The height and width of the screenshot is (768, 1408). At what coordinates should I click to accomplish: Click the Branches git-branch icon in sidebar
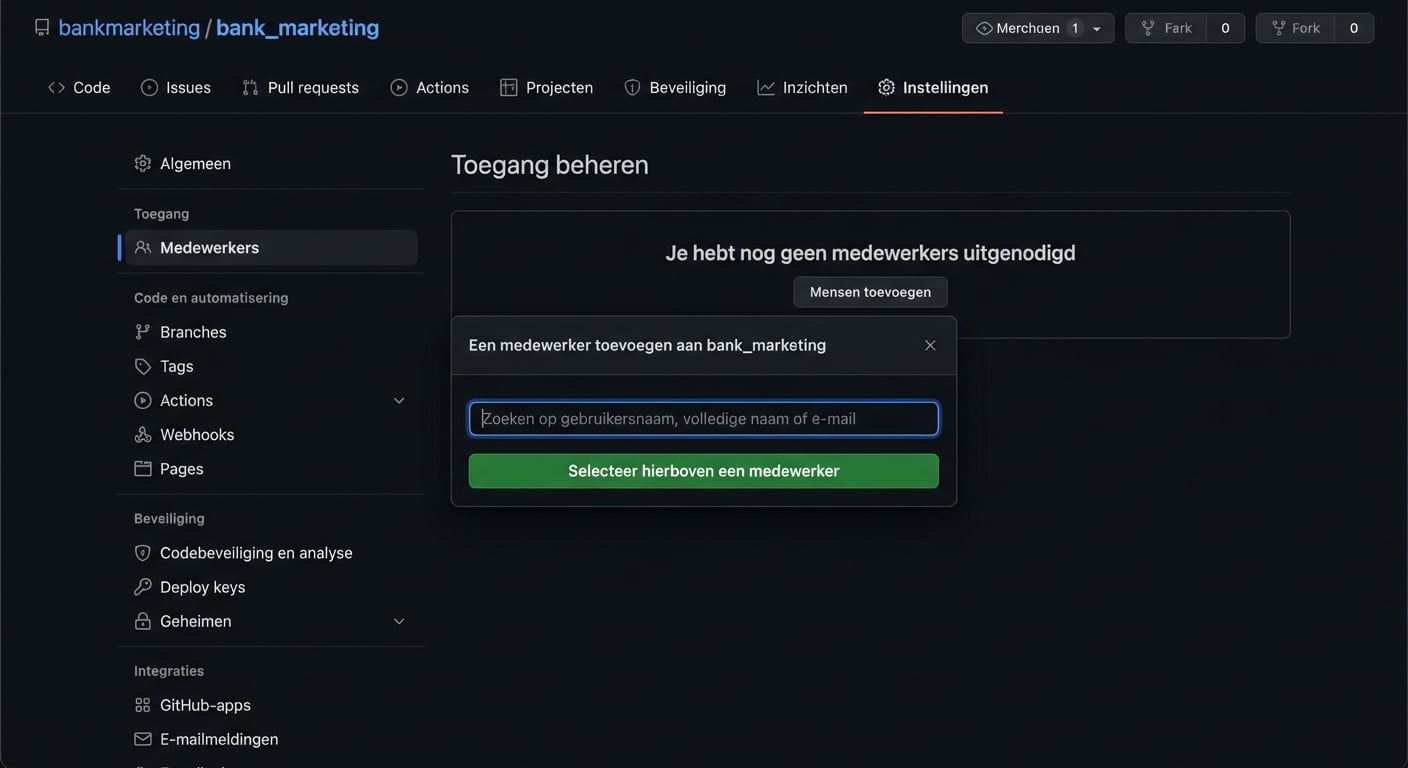coord(143,332)
